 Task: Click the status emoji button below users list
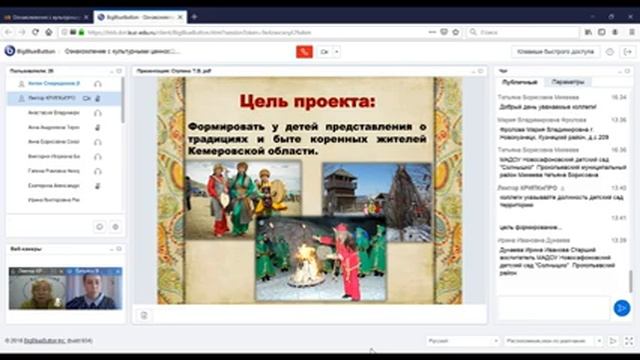point(100,227)
